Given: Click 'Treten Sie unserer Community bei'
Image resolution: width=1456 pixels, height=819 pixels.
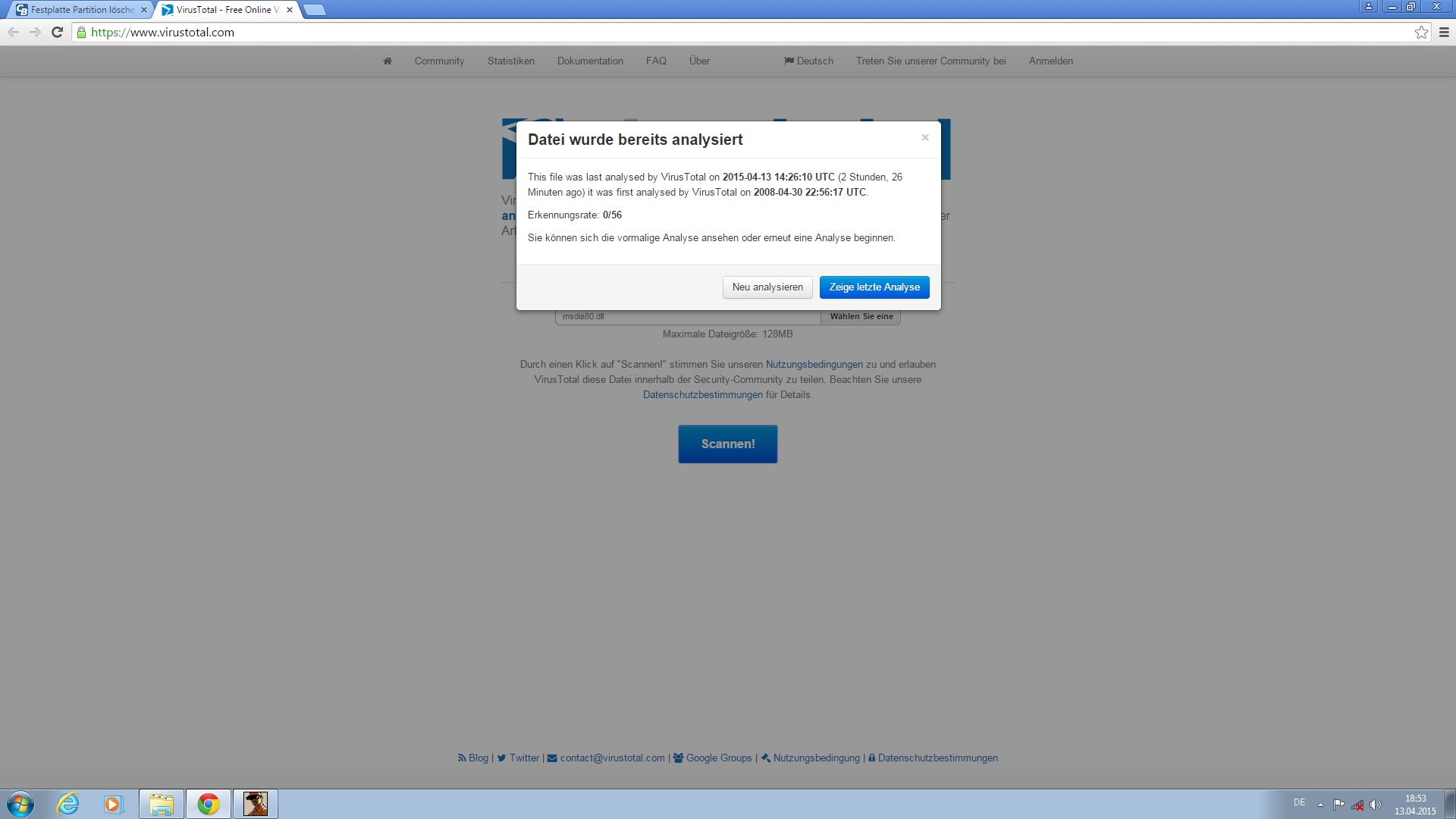Looking at the screenshot, I should [x=930, y=61].
